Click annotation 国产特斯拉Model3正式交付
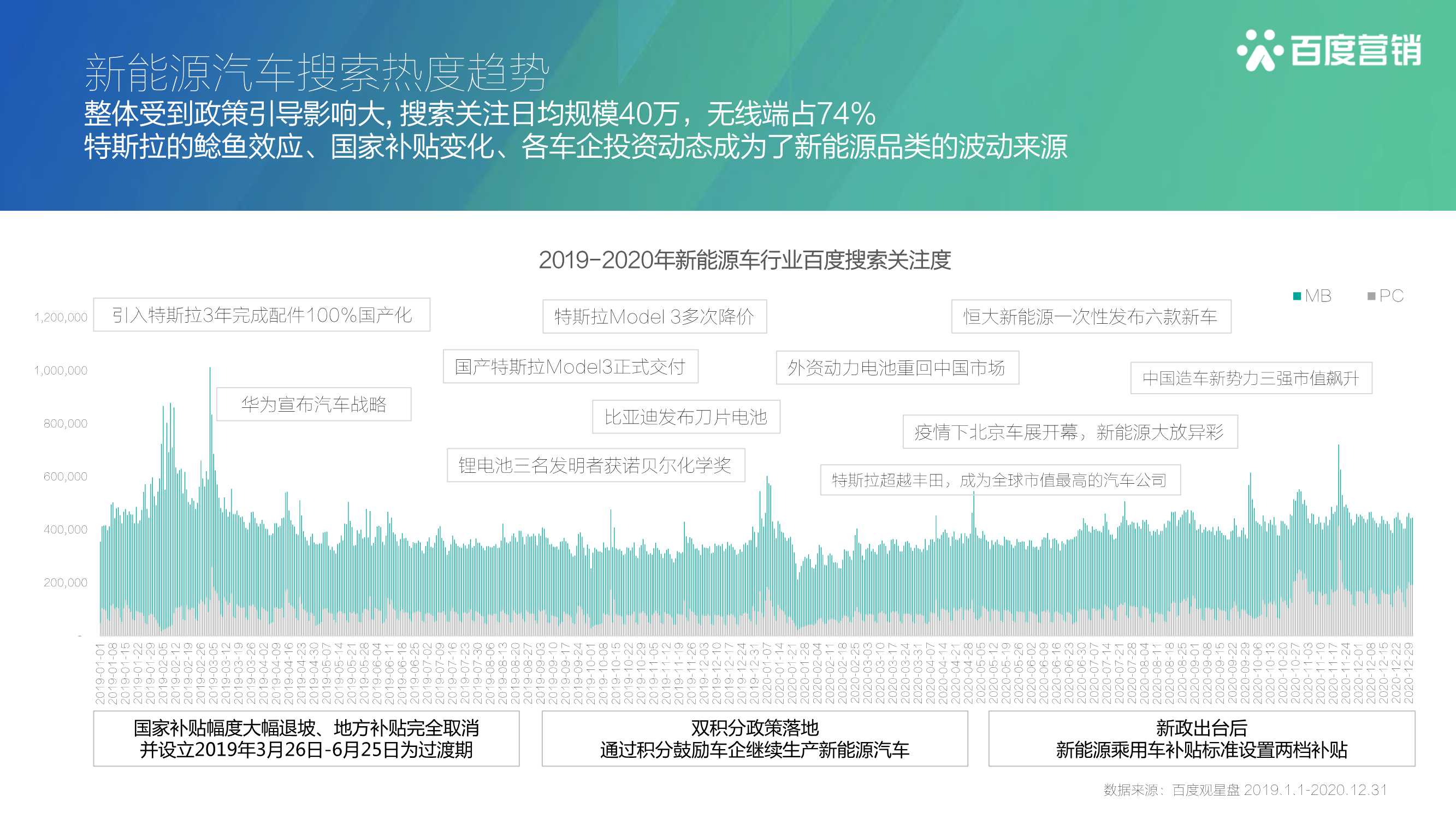The width and height of the screenshot is (1456, 819). 570,367
